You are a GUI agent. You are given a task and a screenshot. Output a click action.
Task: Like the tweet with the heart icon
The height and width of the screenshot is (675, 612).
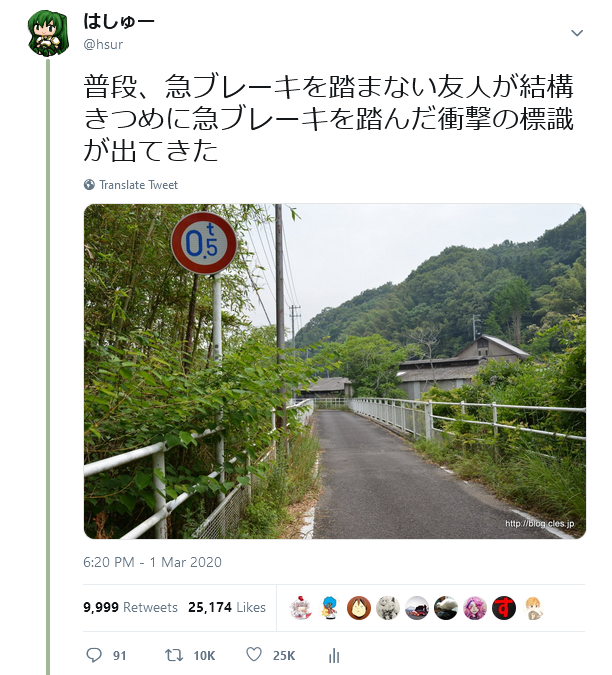[x=254, y=654]
